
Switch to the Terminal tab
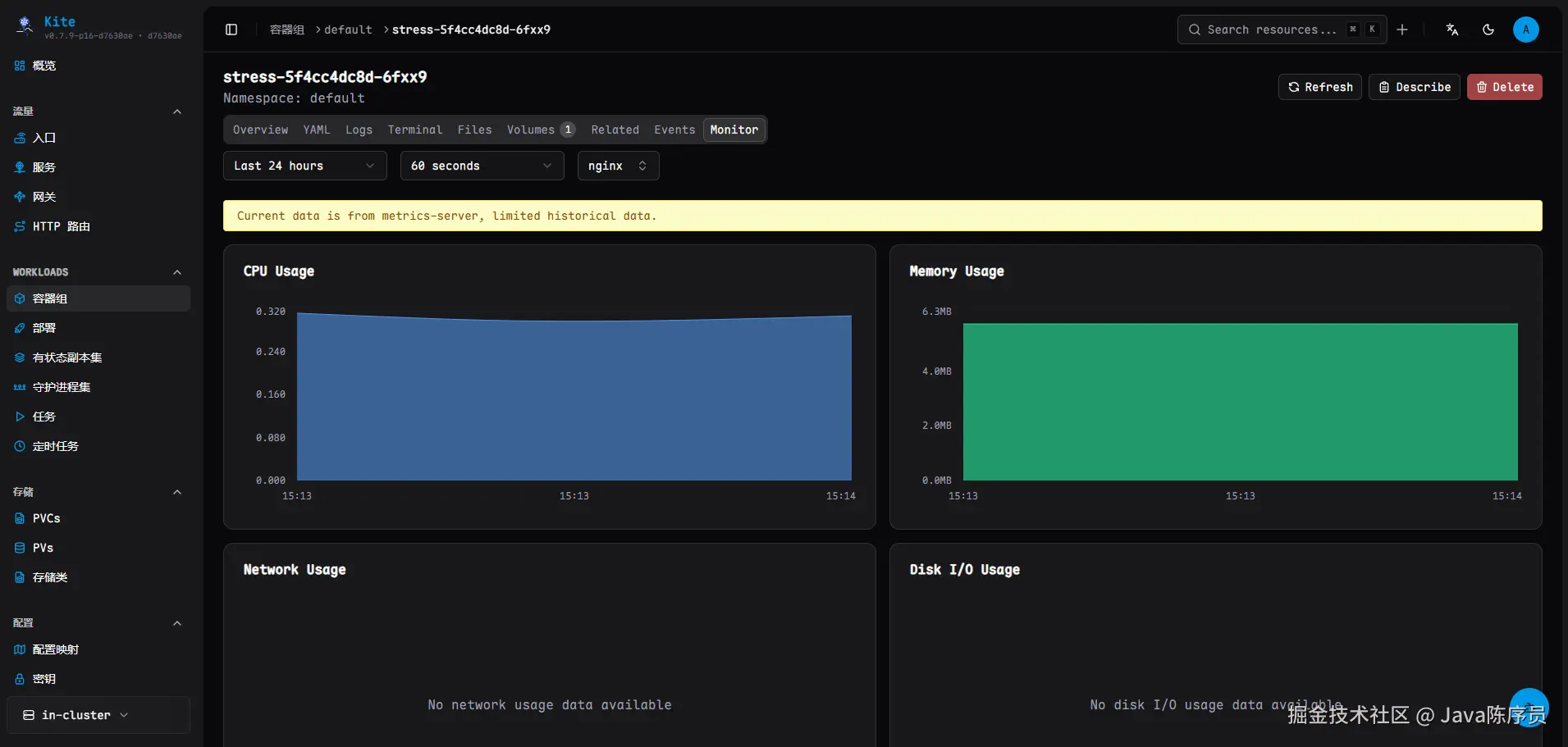pos(414,130)
